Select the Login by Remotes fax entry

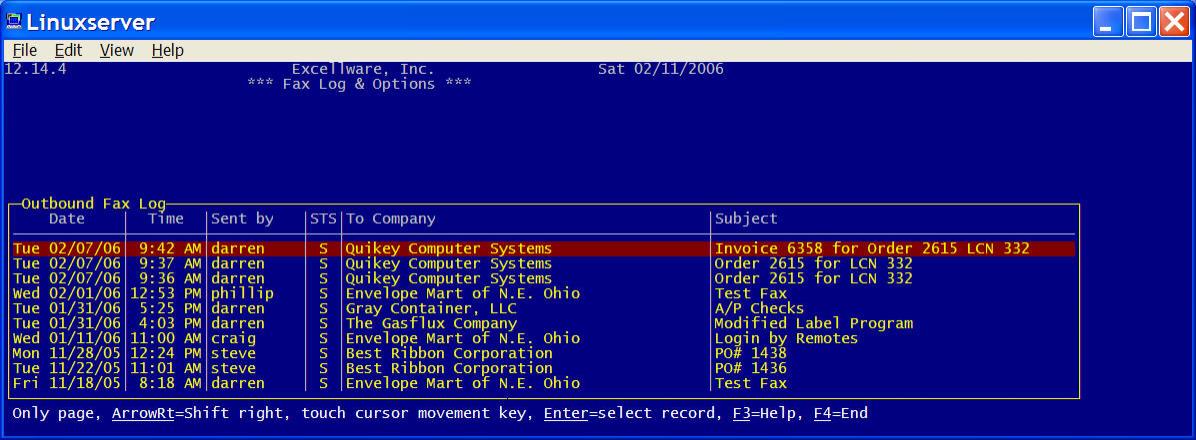[785, 339]
